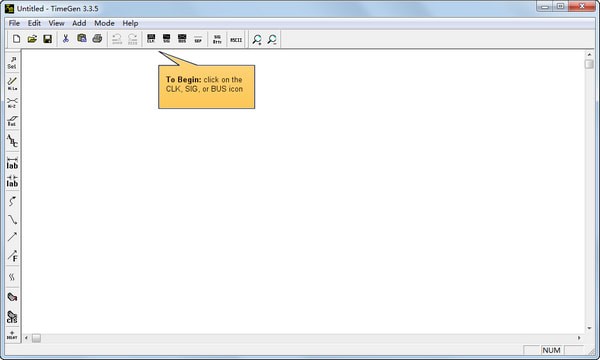Viewport: 600px width, 360px height.
Task: Click the Open folder toolbar icon
Action: point(32,39)
